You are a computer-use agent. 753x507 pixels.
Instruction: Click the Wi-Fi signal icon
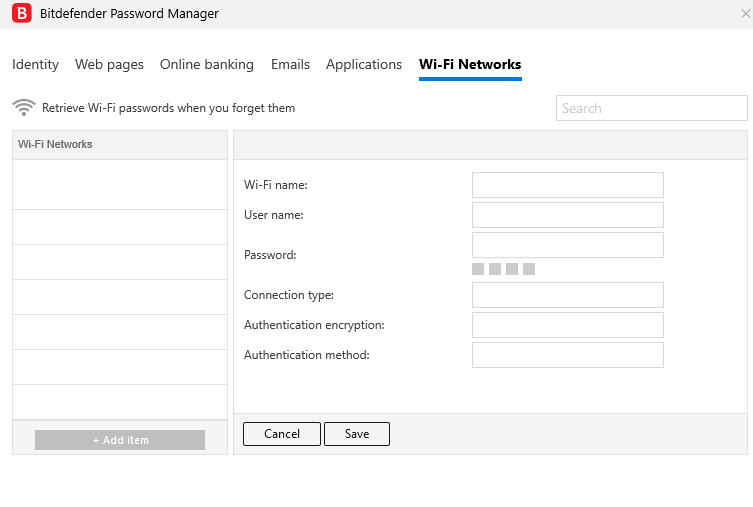click(x=24, y=108)
